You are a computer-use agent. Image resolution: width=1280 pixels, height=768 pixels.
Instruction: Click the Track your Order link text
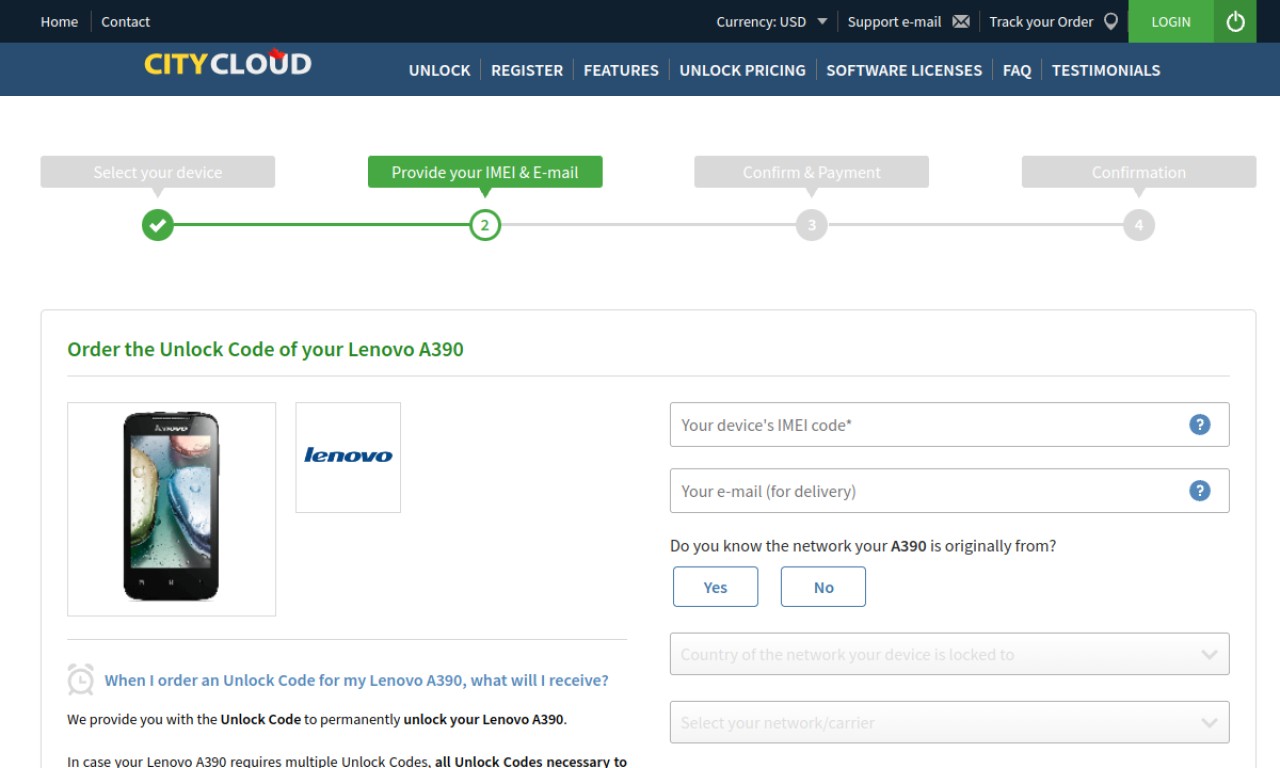click(1041, 21)
